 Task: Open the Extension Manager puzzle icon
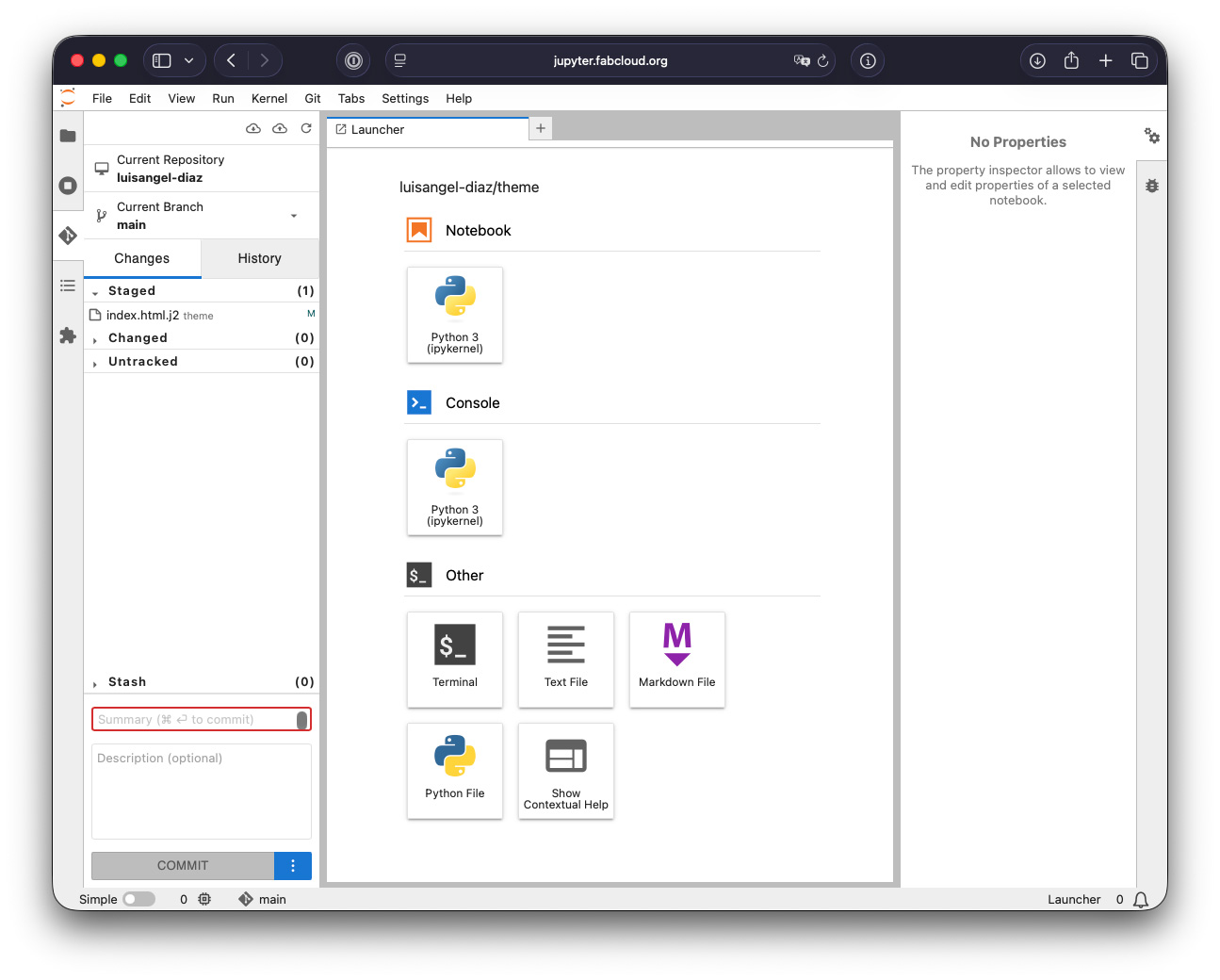68,335
